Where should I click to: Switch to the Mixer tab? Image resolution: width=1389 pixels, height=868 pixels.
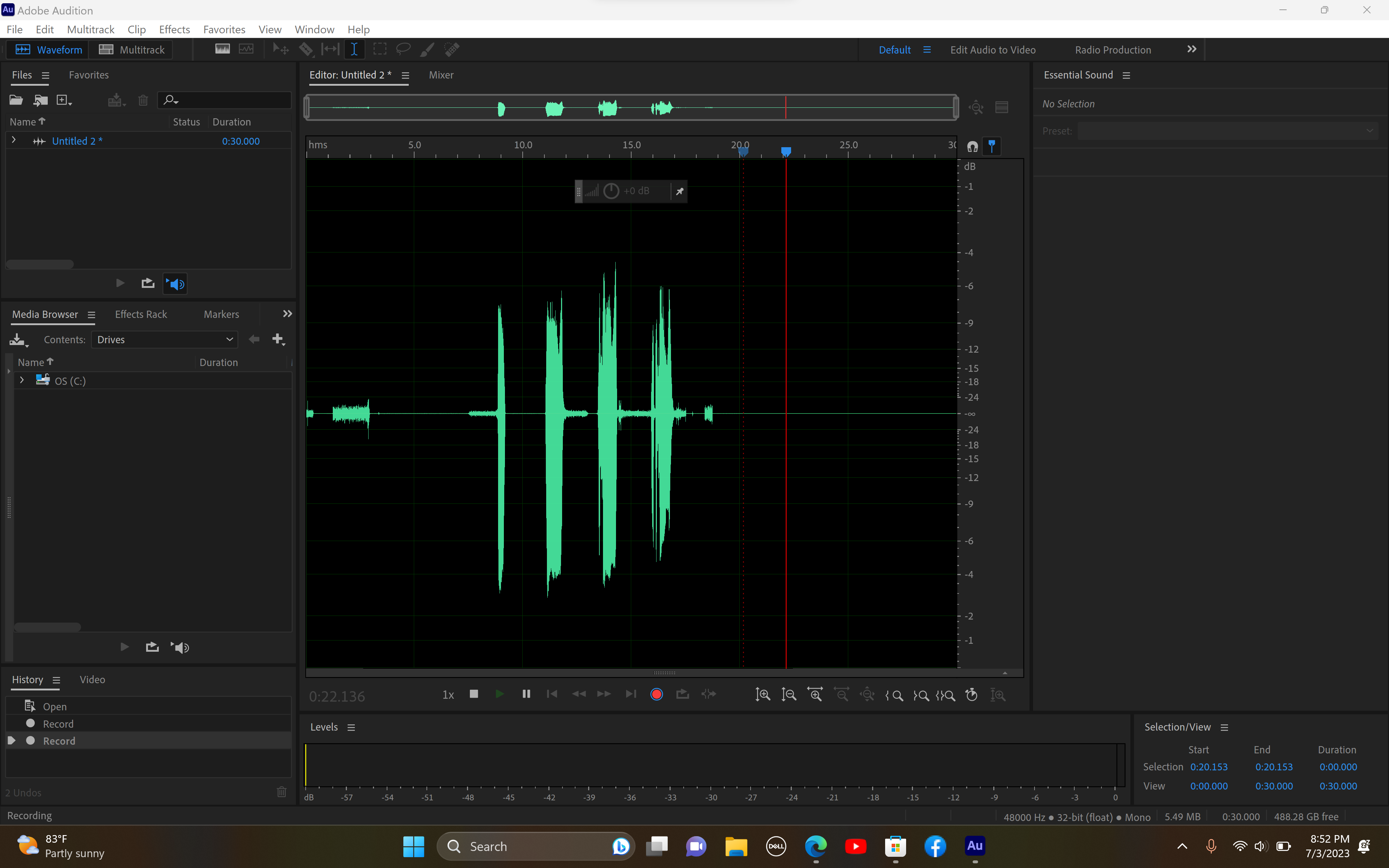[440, 75]
